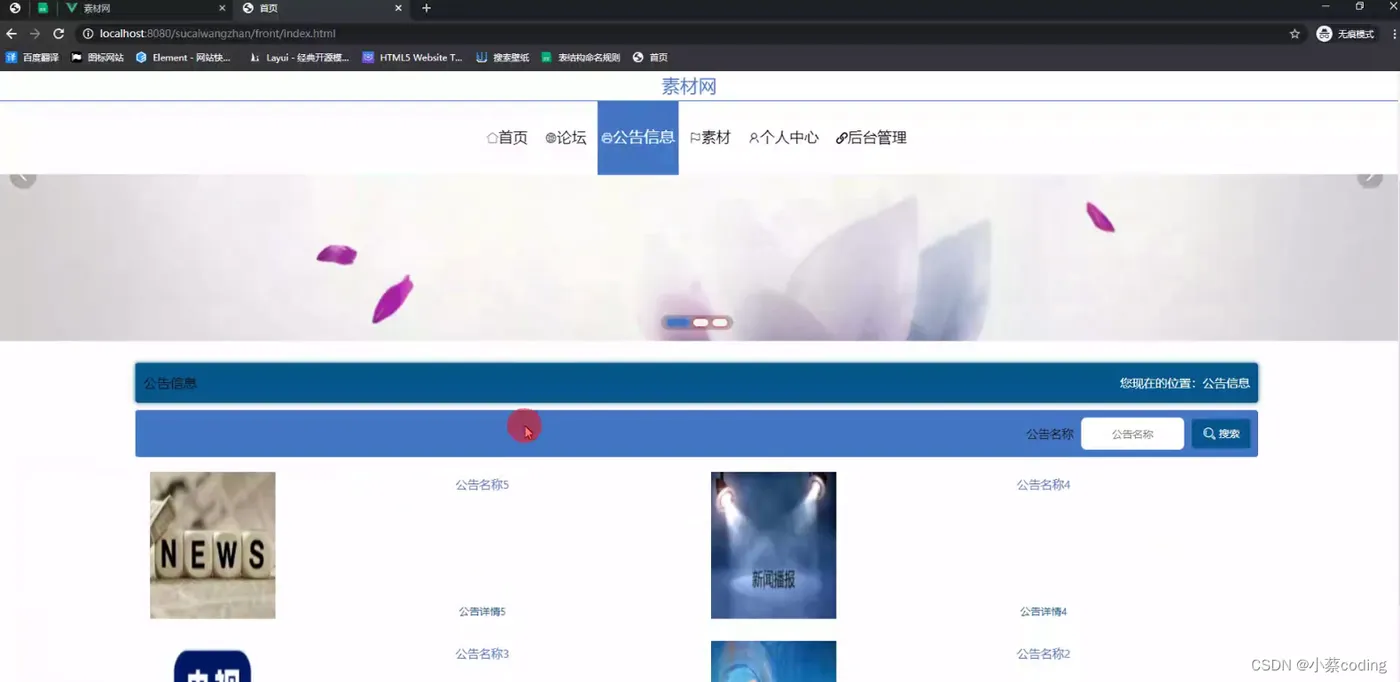Open the 图标网站 bookmark
Image resolution: width=1400 pixels, height=682 pixels.
click(x=98, y=58)
